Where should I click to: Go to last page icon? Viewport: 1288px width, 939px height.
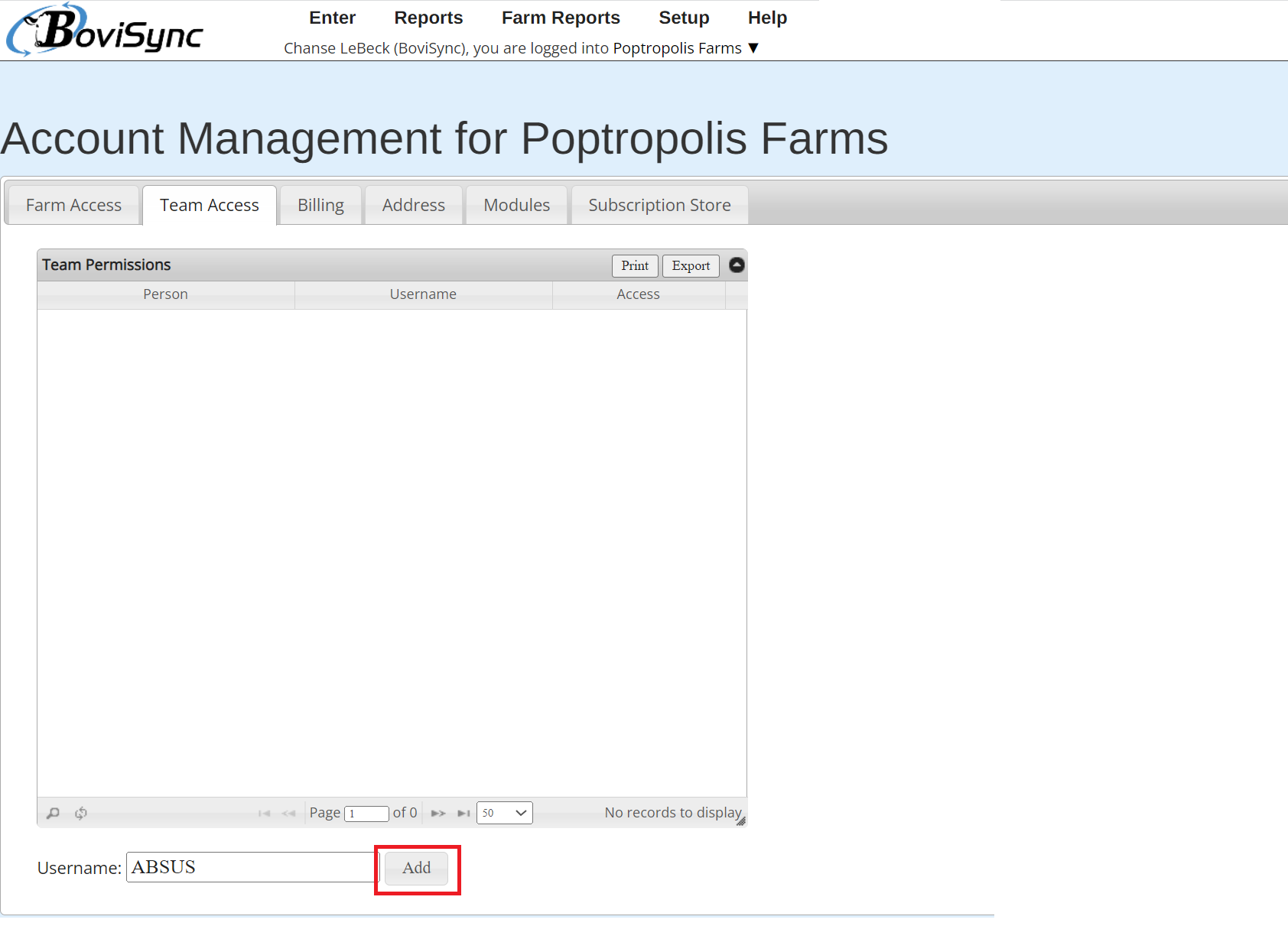pyautogui.click(x=463, y=813)
